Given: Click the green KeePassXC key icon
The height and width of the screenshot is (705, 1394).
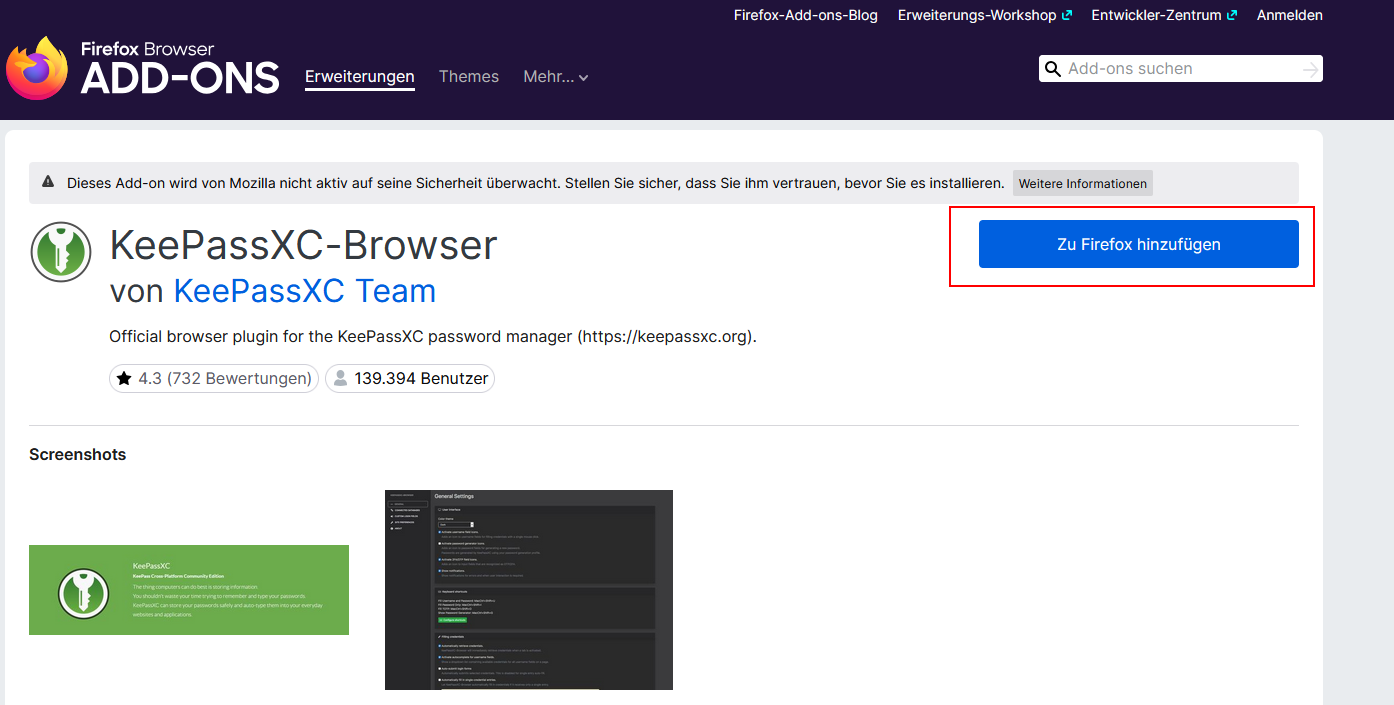Looking at the screenshot, I should (x=61, y=252).
